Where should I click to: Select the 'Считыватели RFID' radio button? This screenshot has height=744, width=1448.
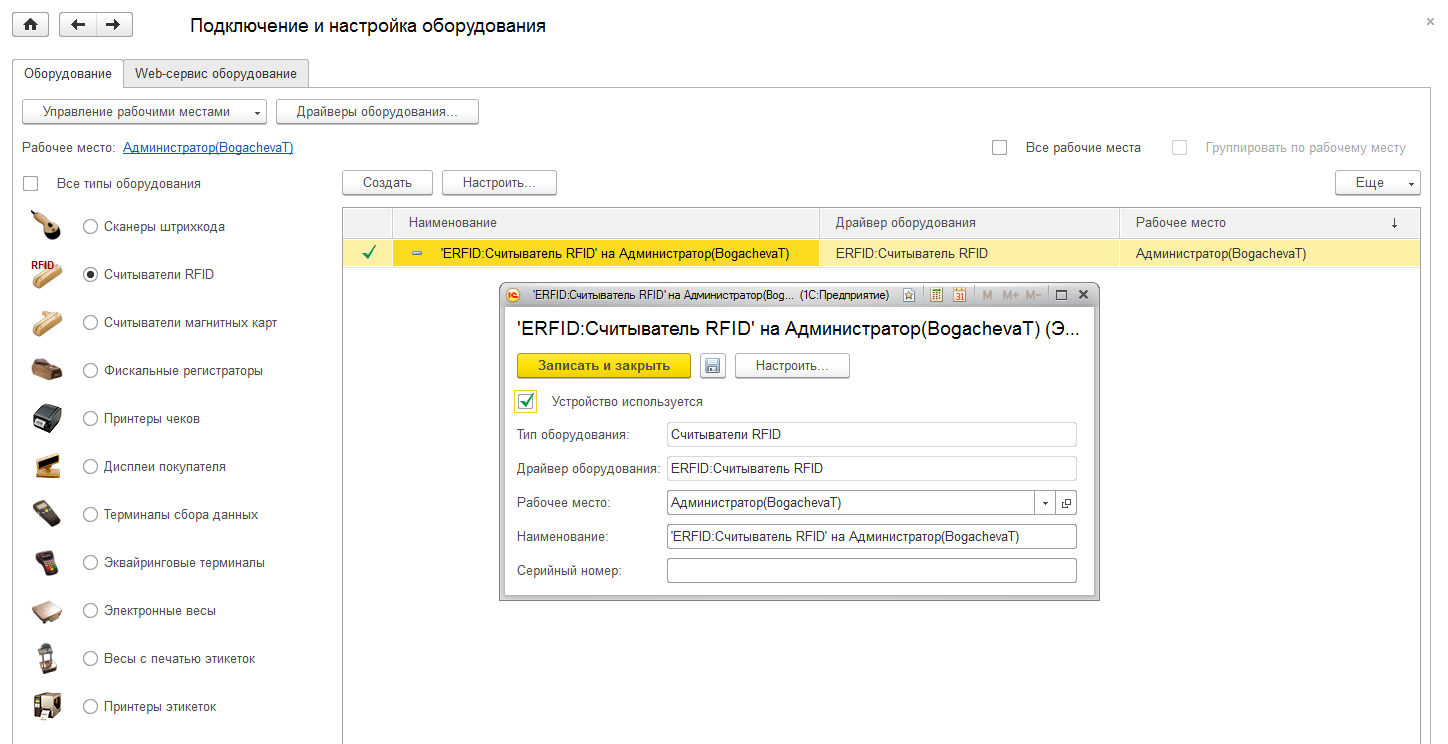(x=91, y=275)
